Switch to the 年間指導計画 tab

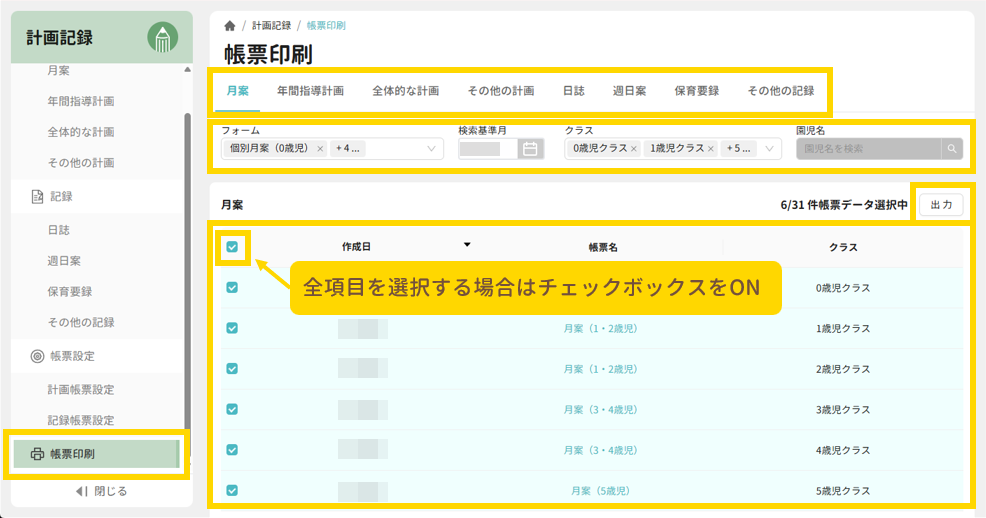point(310,91)
